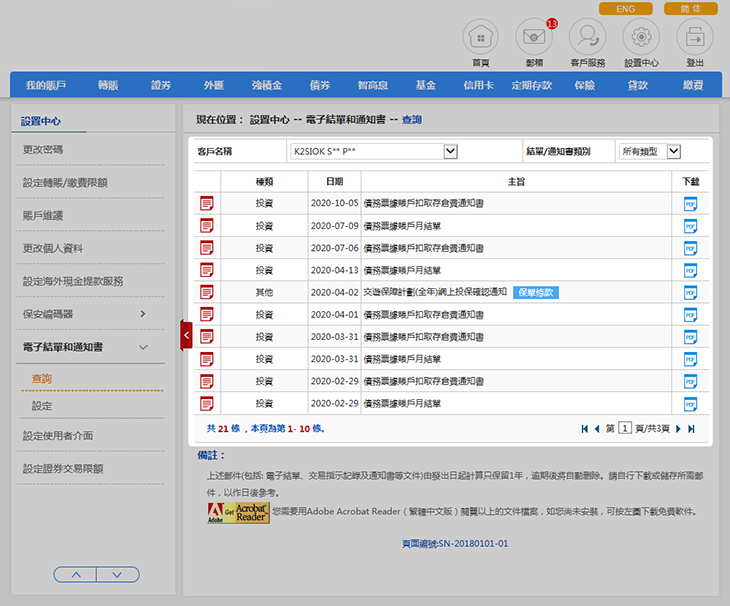This screenshot has width=730, height=606.
Task: Open the red document icon for 2020-07-09 row
Action: point(207,226)
